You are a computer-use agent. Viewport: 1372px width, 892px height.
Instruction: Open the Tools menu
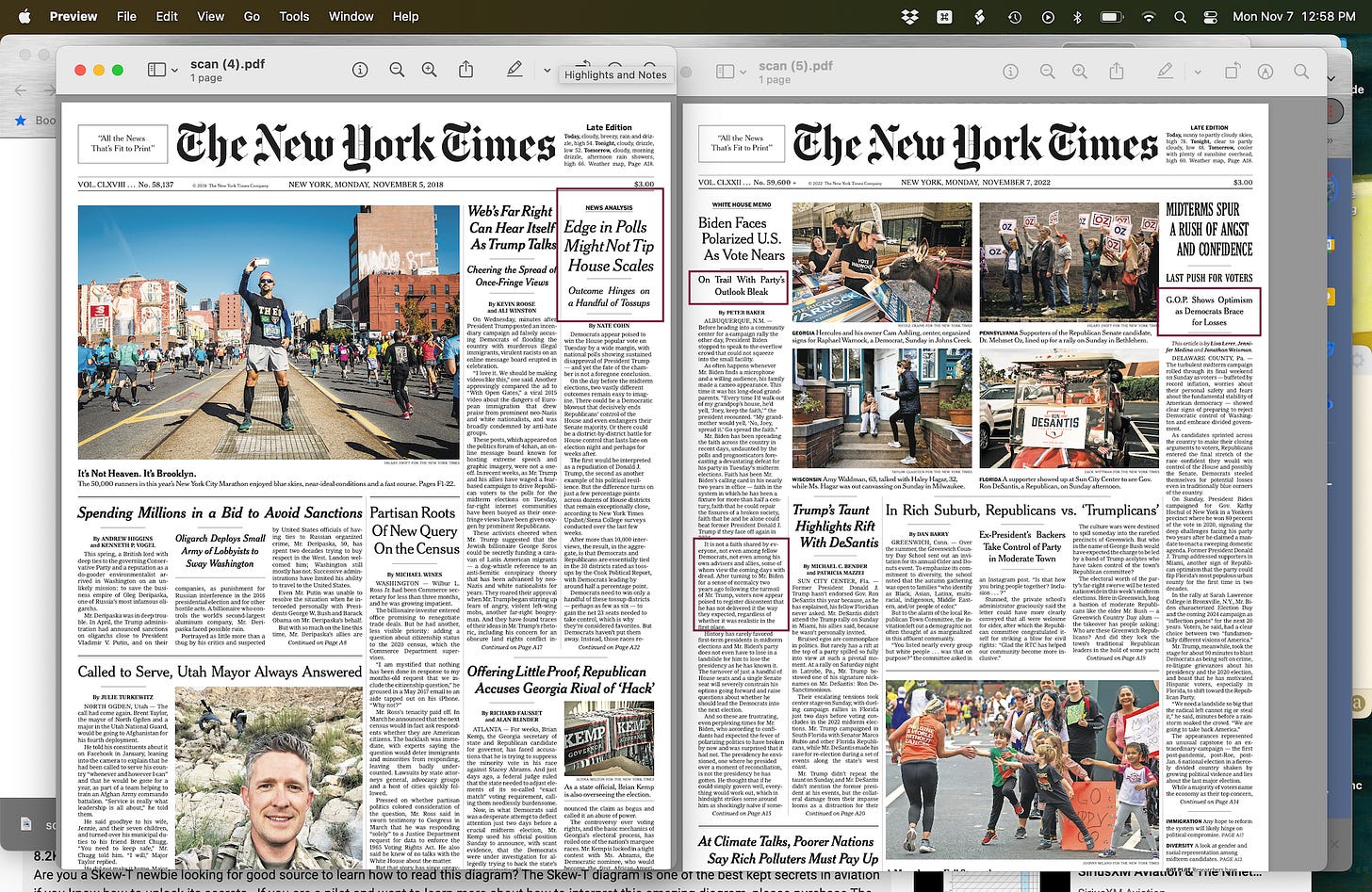(x=294, y=16)
